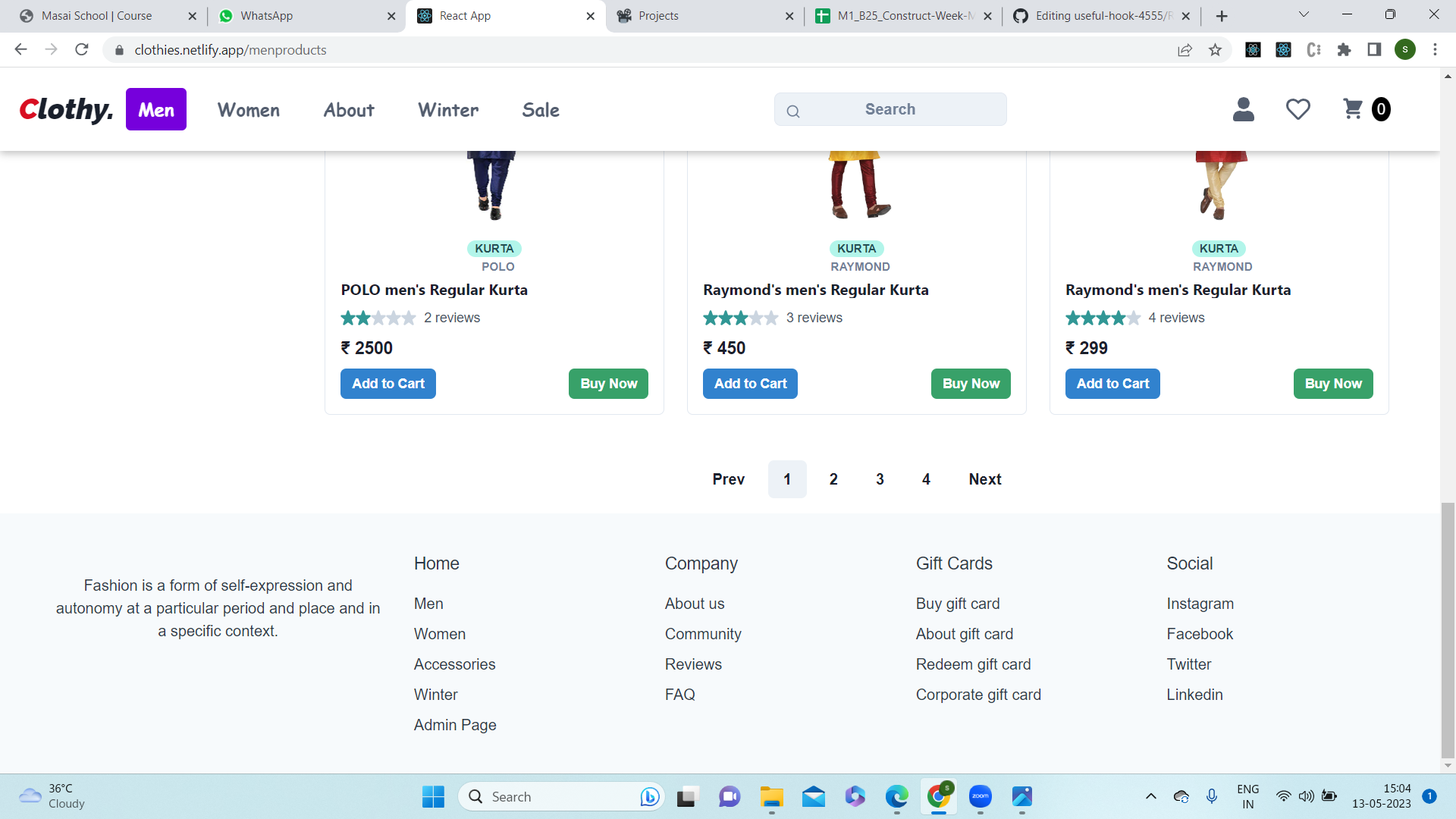Click the search magnifier icon in the search bar
1456x819 pixels.
click(792, 110)
